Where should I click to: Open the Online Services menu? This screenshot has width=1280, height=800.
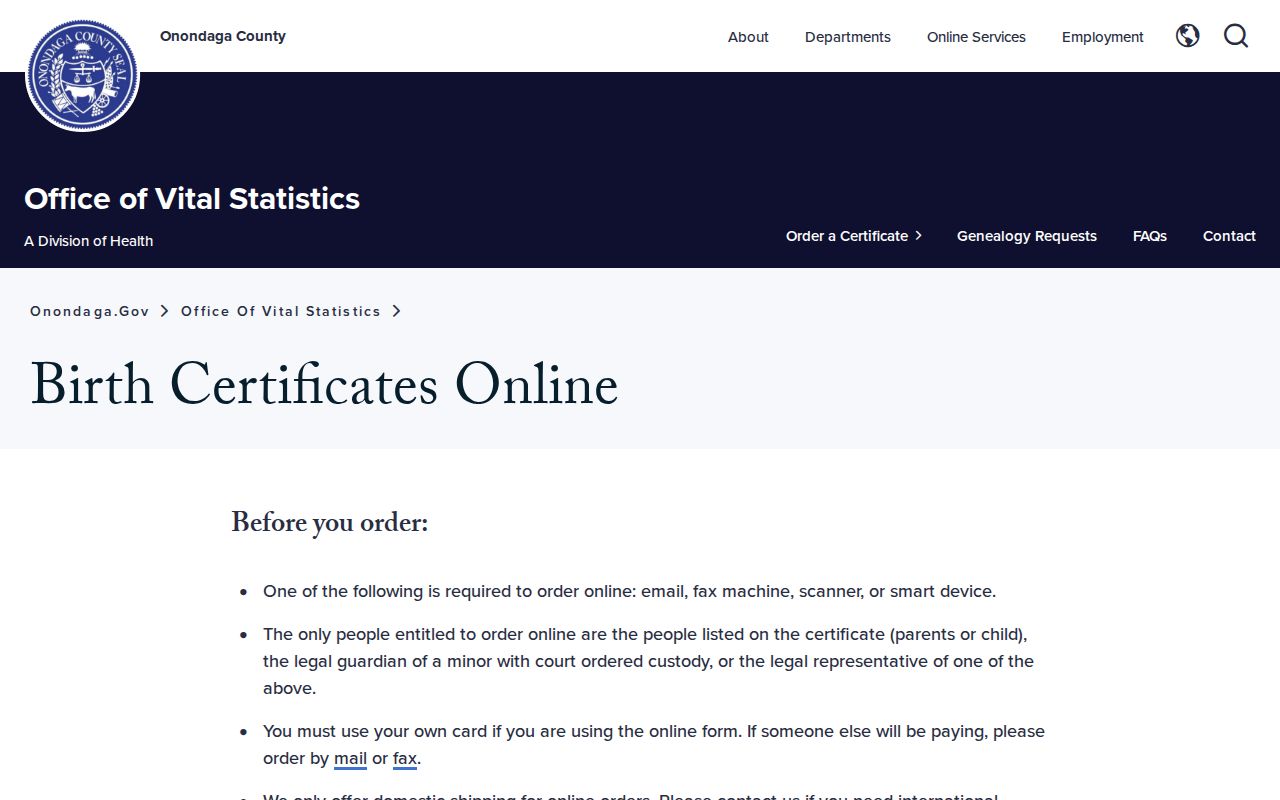976,37
